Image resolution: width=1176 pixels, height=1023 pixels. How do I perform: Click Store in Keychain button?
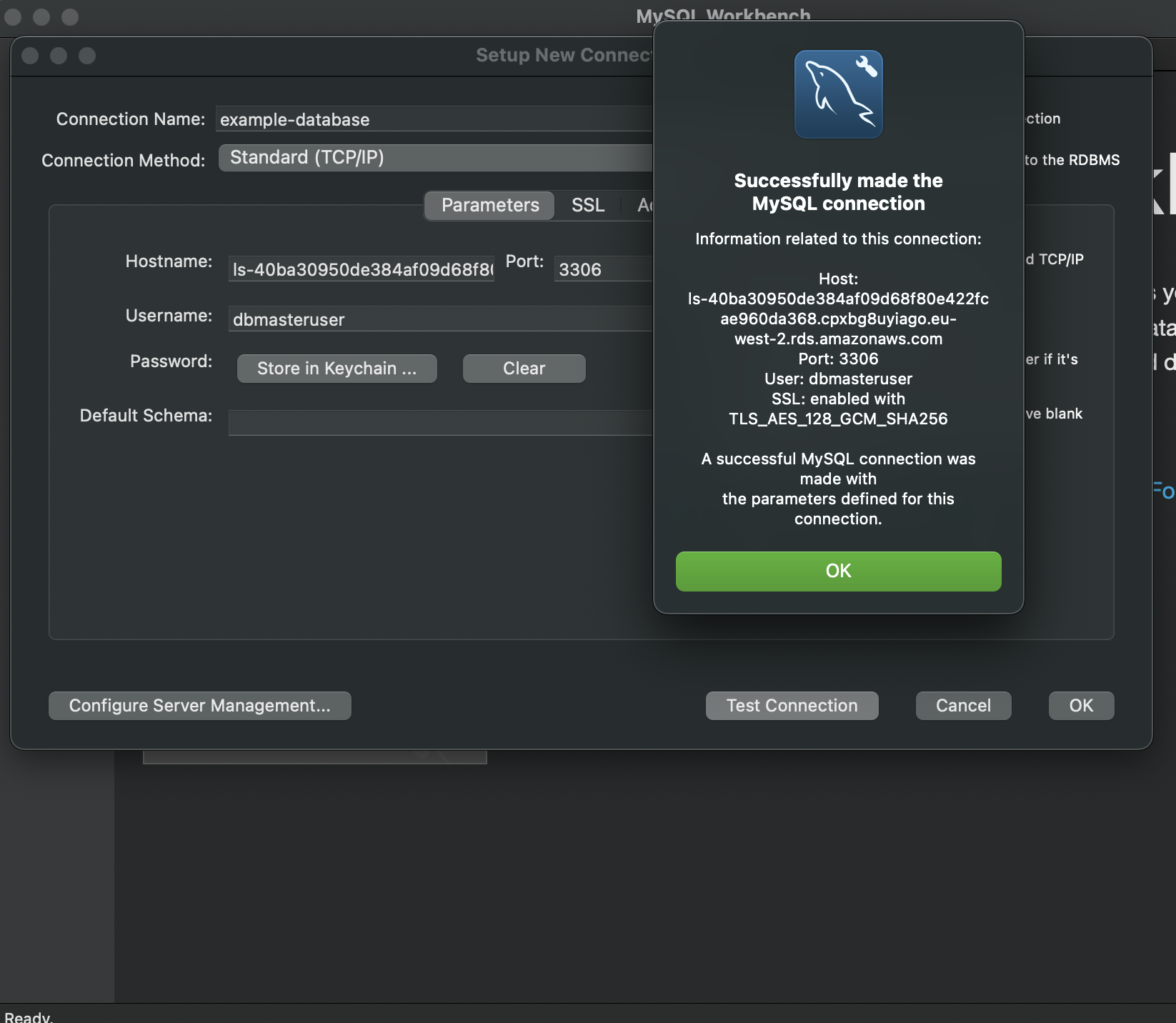(337, 369)
